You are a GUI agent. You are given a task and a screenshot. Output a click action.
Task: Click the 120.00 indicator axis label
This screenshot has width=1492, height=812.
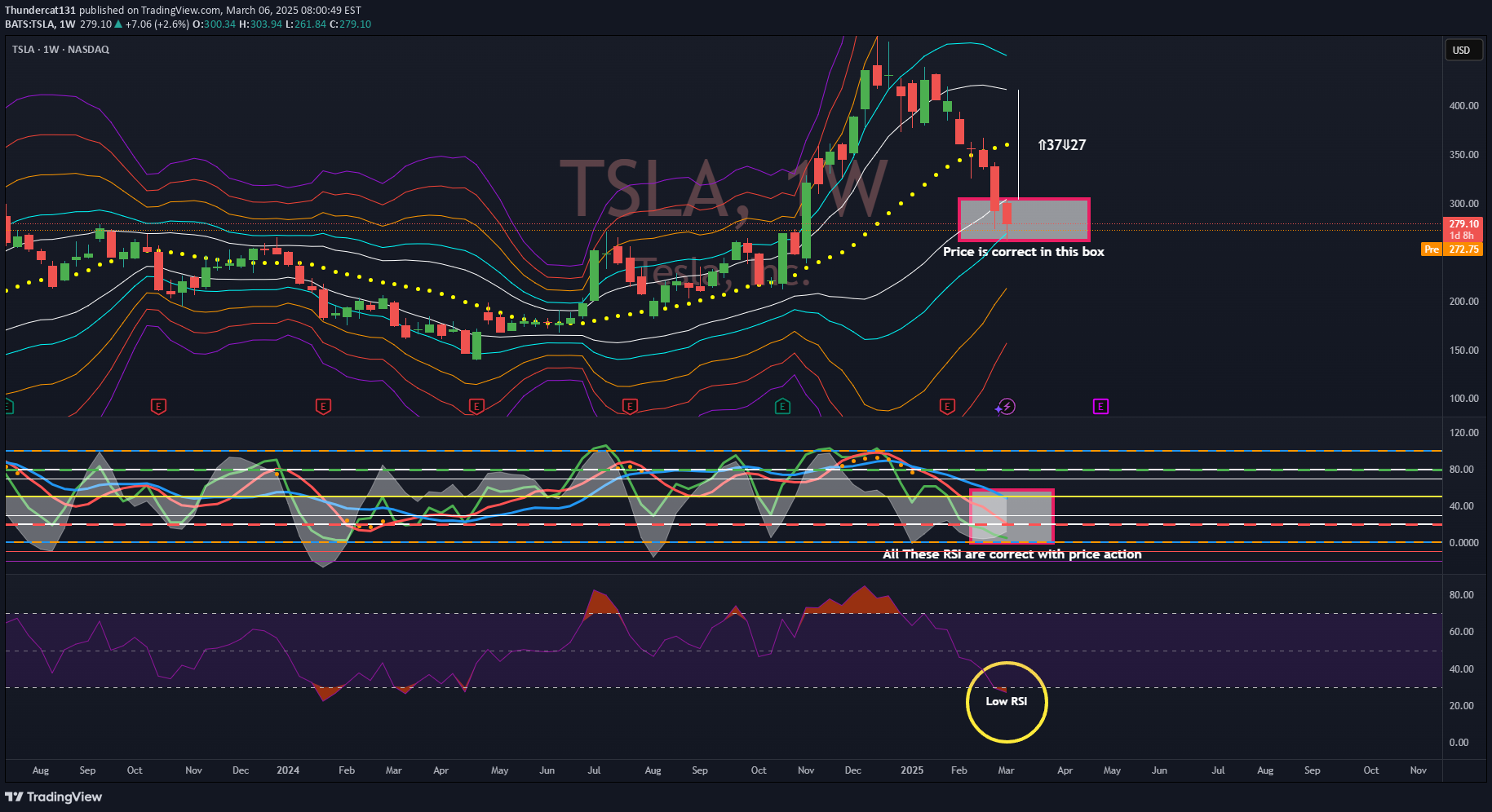1463,433
